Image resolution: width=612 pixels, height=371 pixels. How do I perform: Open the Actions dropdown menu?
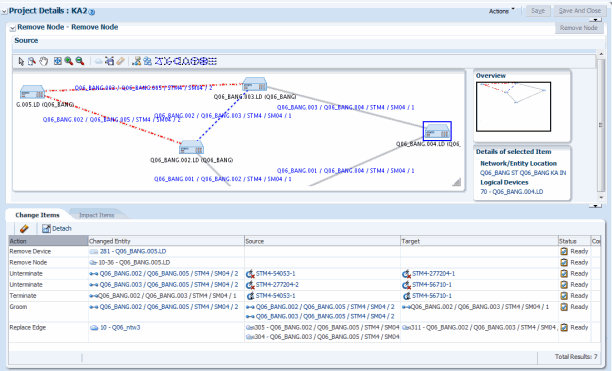click(x=502, y=11)
